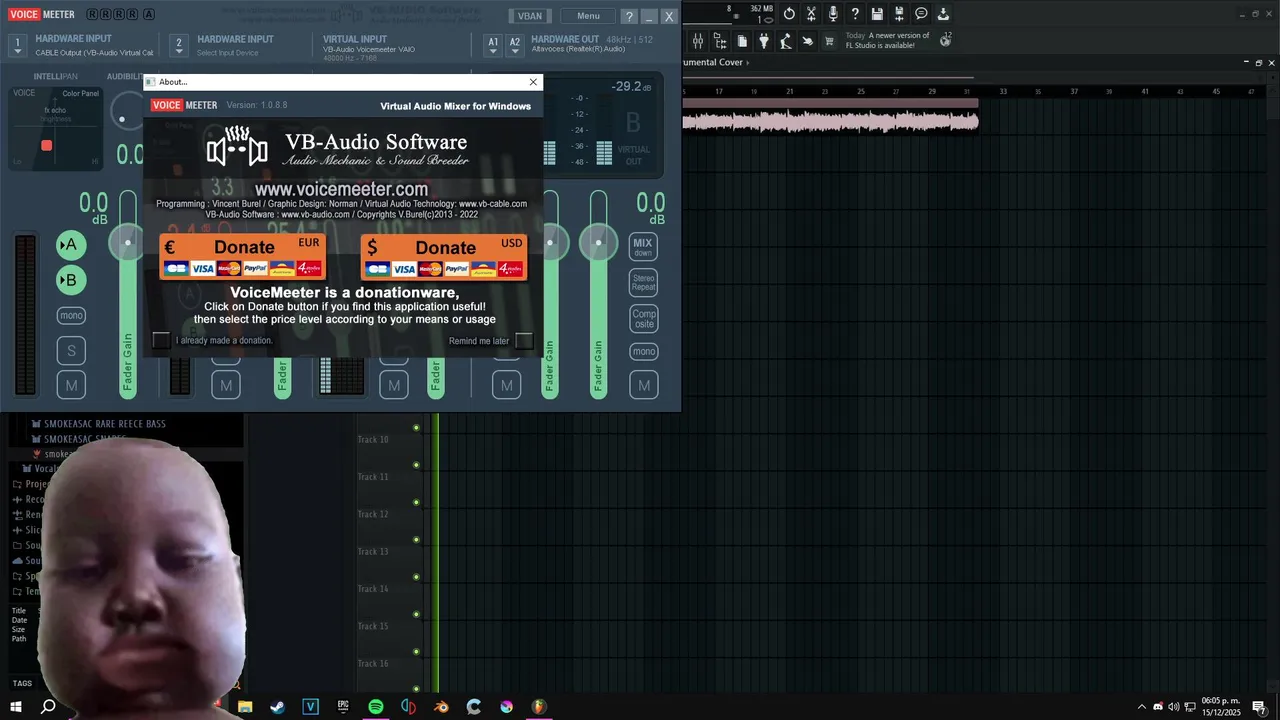Click the MIX down mode button
The image size is (1280, 720).
tap(643, 246)
